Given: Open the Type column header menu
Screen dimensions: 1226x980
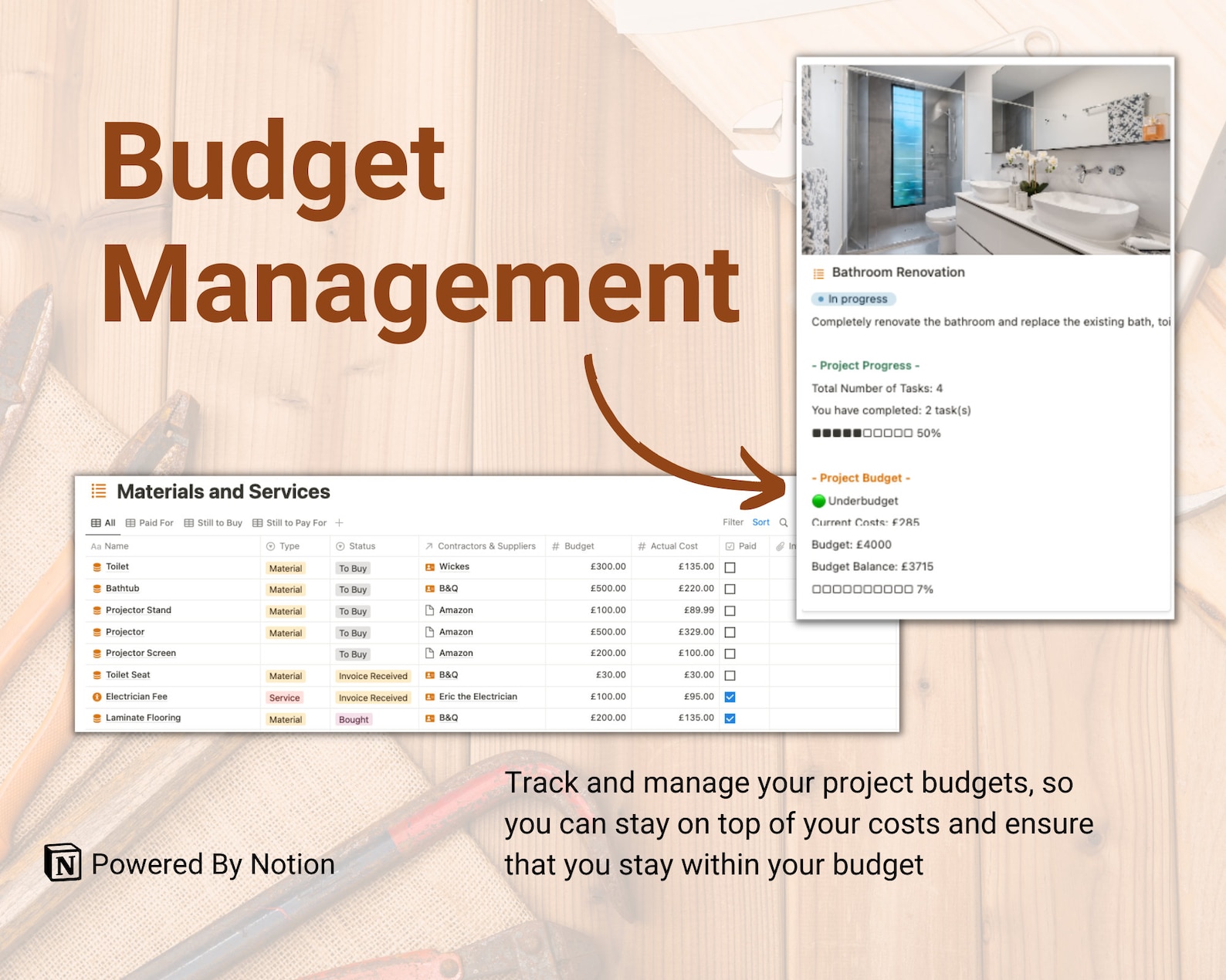Looking at the screenshot, I should coord(295,546).
